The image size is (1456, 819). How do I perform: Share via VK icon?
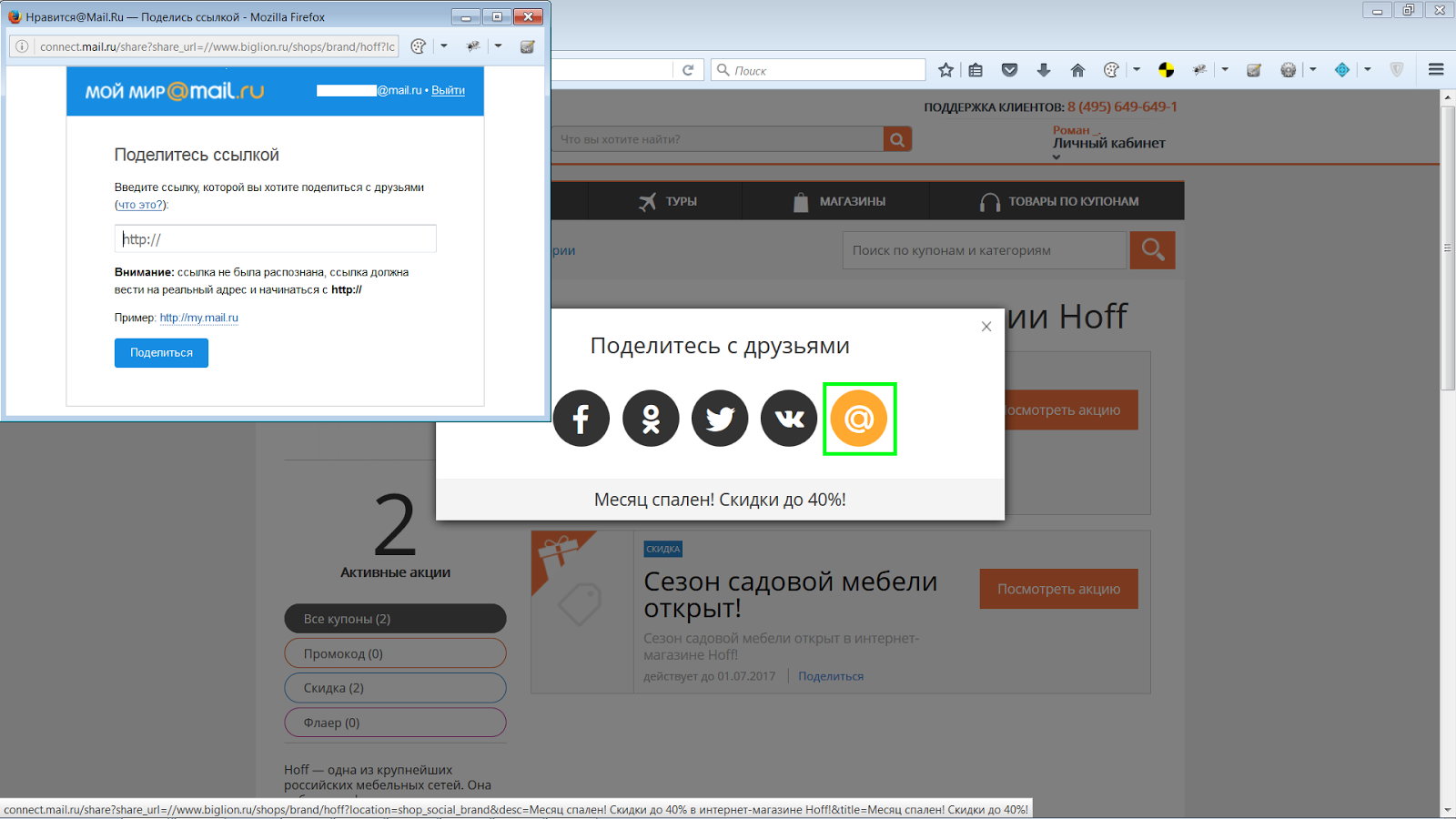(789, 419)
